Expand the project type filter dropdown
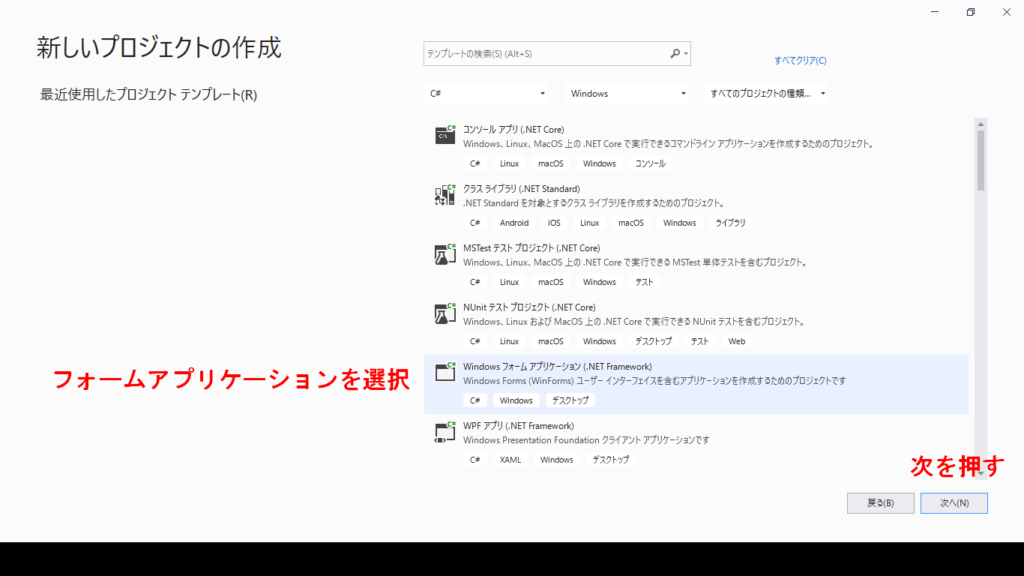Image resolution: width=1024 pixels, height=576 pixels. [x=767, y=93]
